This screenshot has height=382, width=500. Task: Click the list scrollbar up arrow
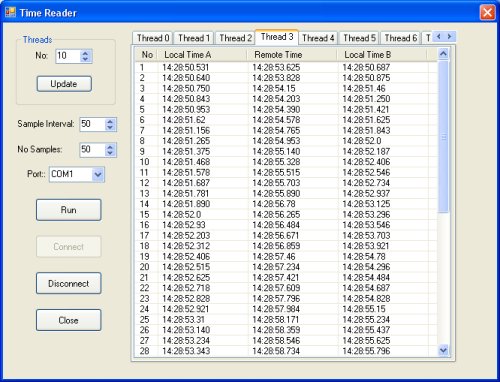pos(443,54)
